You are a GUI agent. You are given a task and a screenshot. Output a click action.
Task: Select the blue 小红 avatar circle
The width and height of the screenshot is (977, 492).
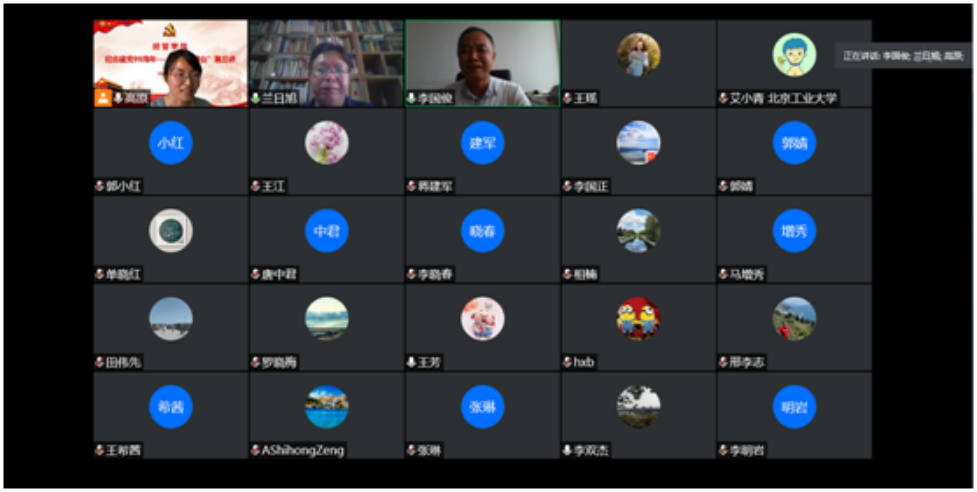pyautogui.click(x=170, y=143)
